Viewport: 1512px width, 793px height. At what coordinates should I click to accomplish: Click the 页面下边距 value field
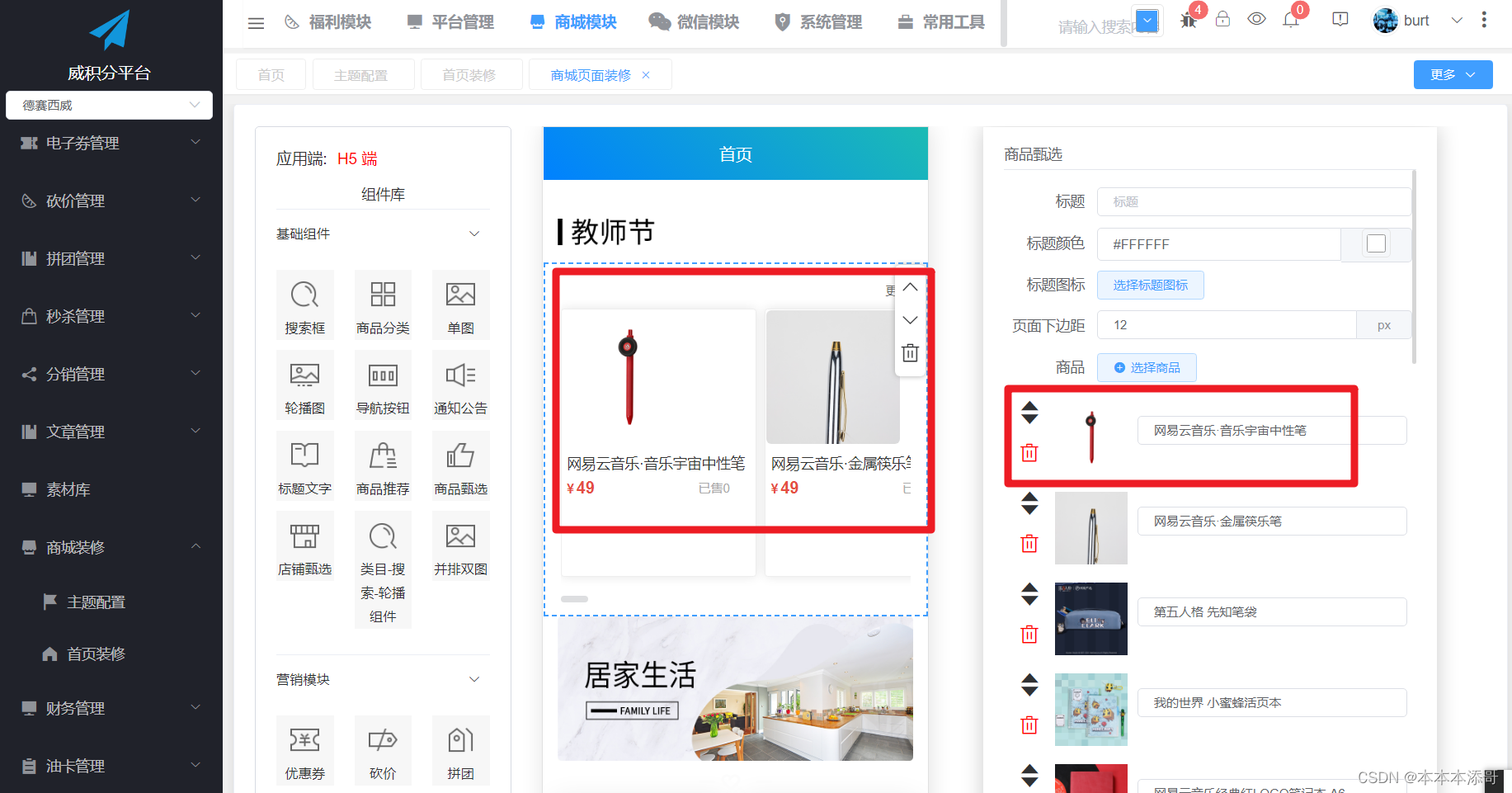coord(1227,325)
